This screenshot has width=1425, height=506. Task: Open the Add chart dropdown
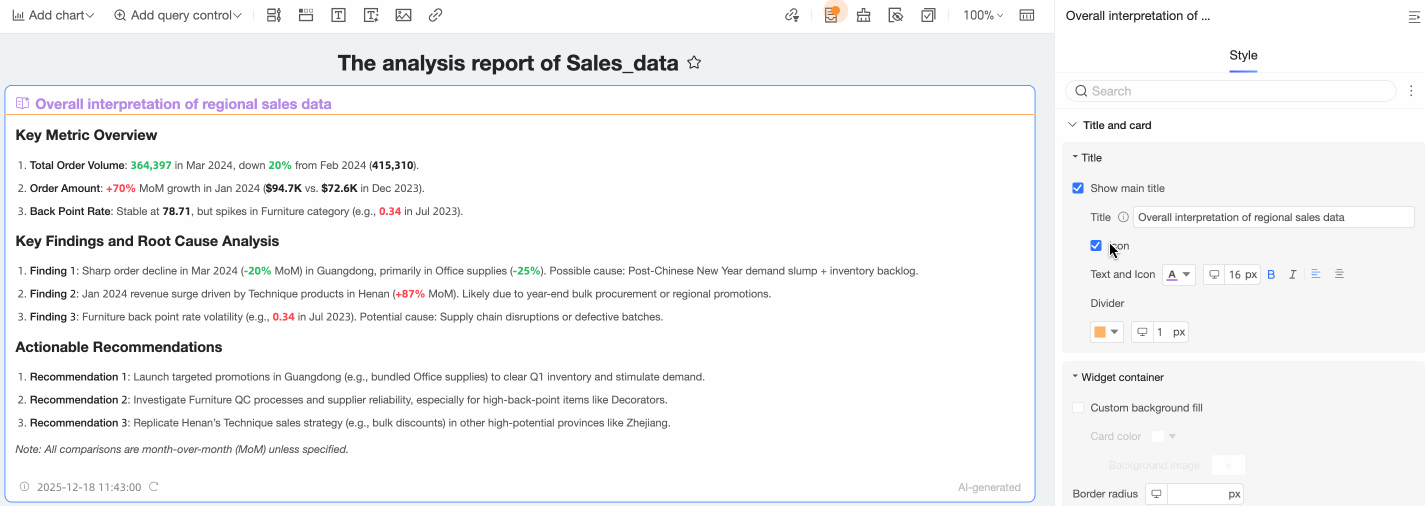tap(53, 16)
